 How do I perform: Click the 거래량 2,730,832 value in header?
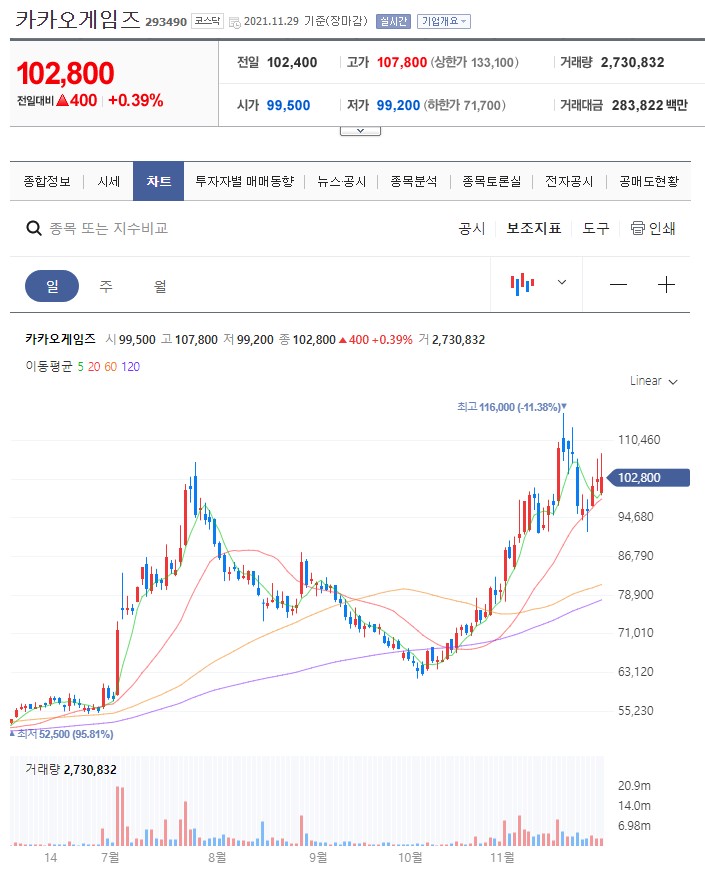click(x=632, y=63)
